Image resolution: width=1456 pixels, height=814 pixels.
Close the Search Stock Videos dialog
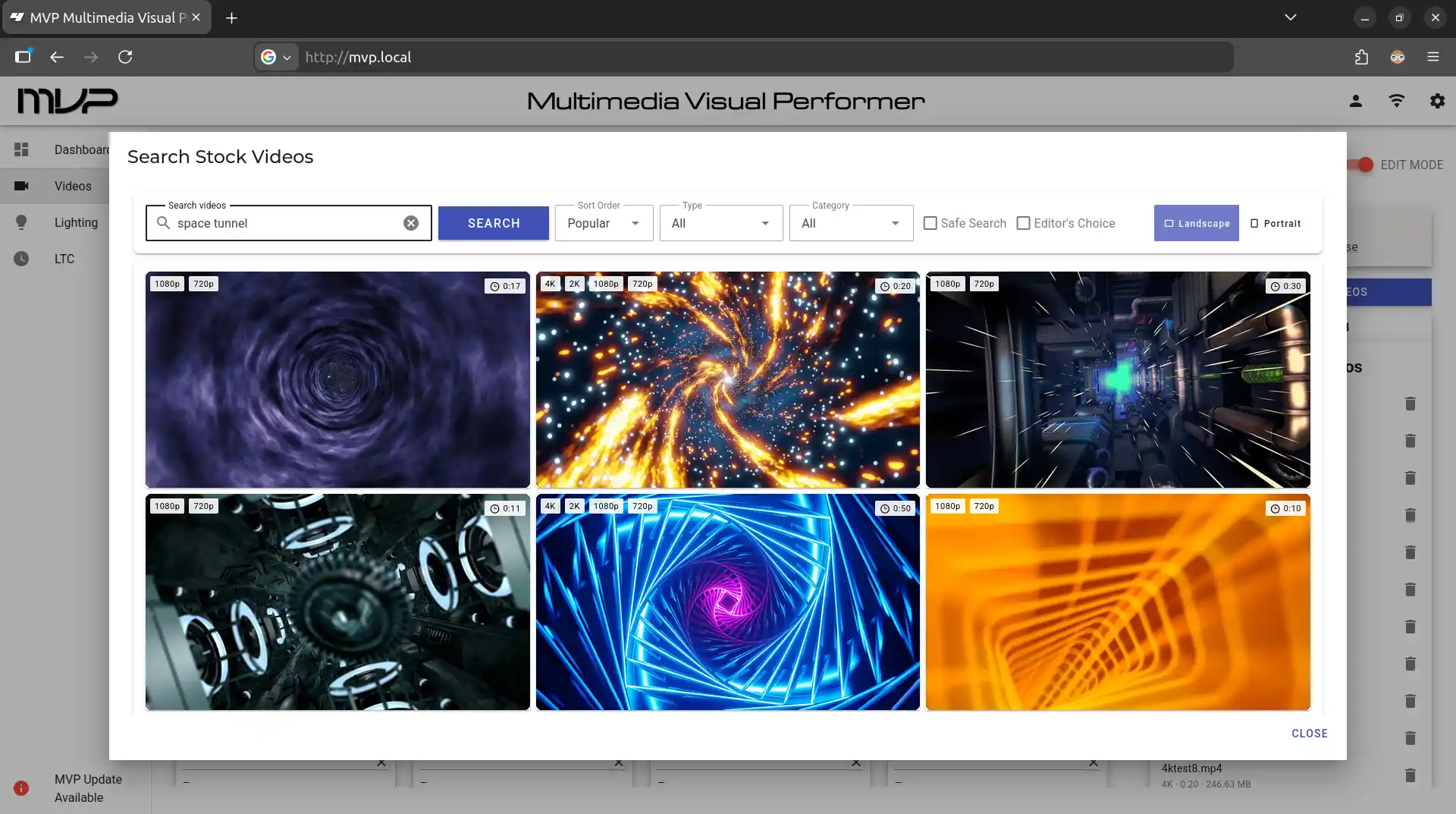tap(1309, 734)
